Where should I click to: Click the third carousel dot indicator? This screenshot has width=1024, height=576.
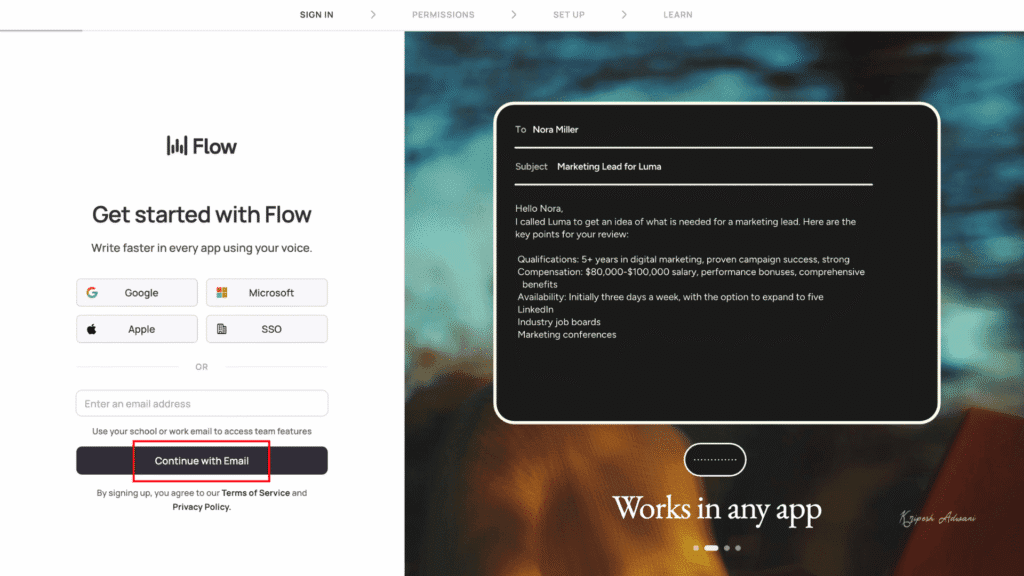coord(727,548)
